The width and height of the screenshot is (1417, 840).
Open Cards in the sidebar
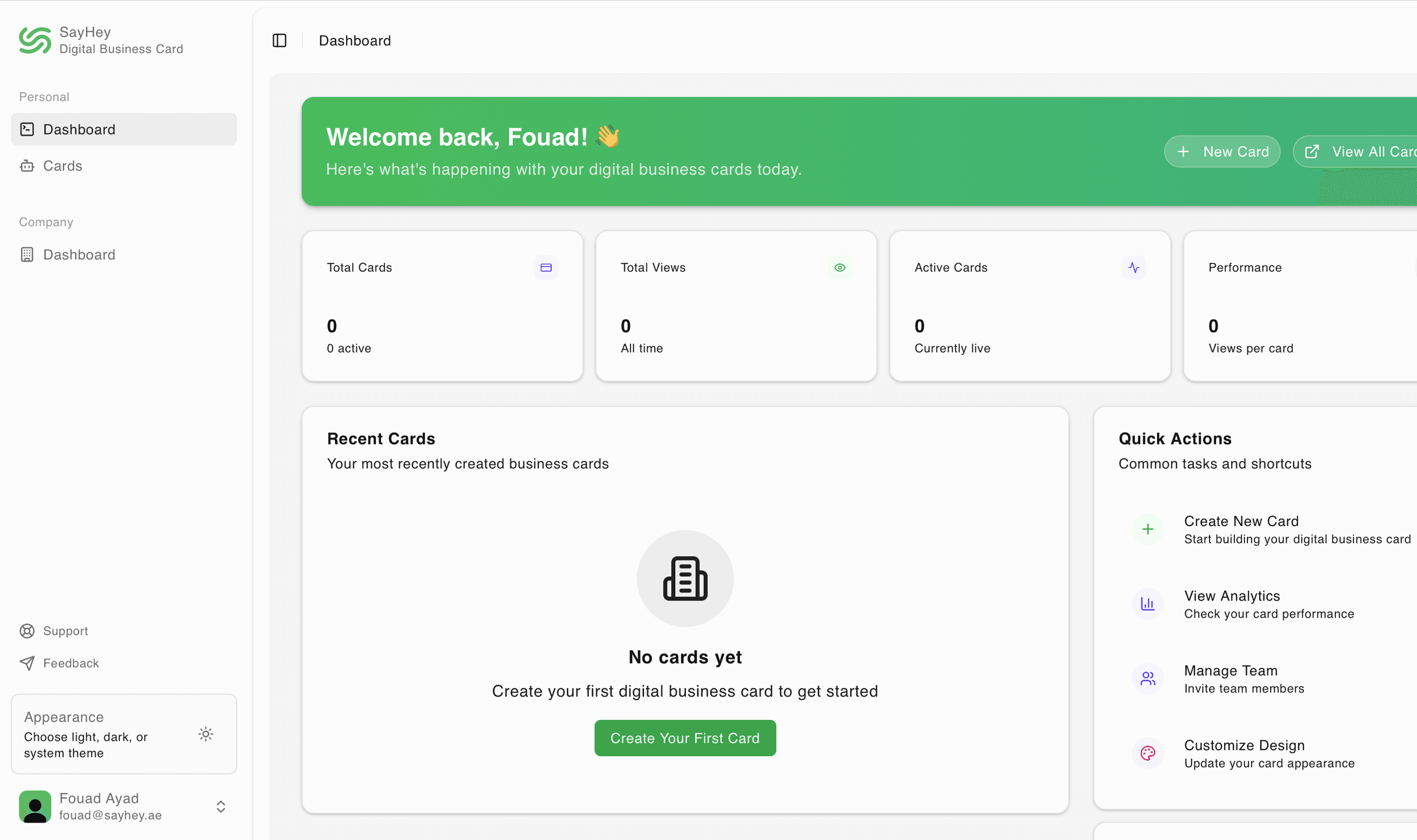(124, 166)
